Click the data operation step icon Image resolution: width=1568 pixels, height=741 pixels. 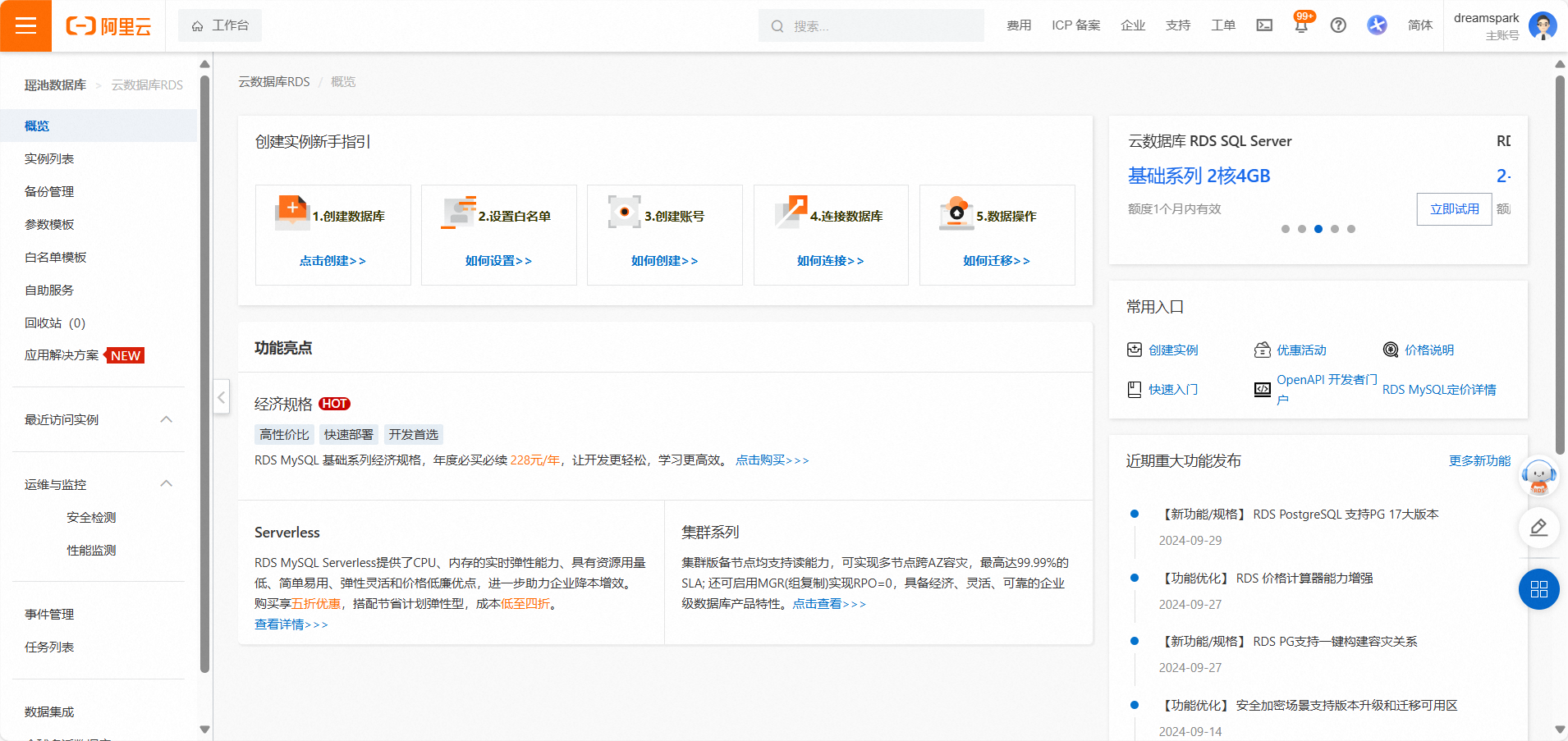click(956, 213)
